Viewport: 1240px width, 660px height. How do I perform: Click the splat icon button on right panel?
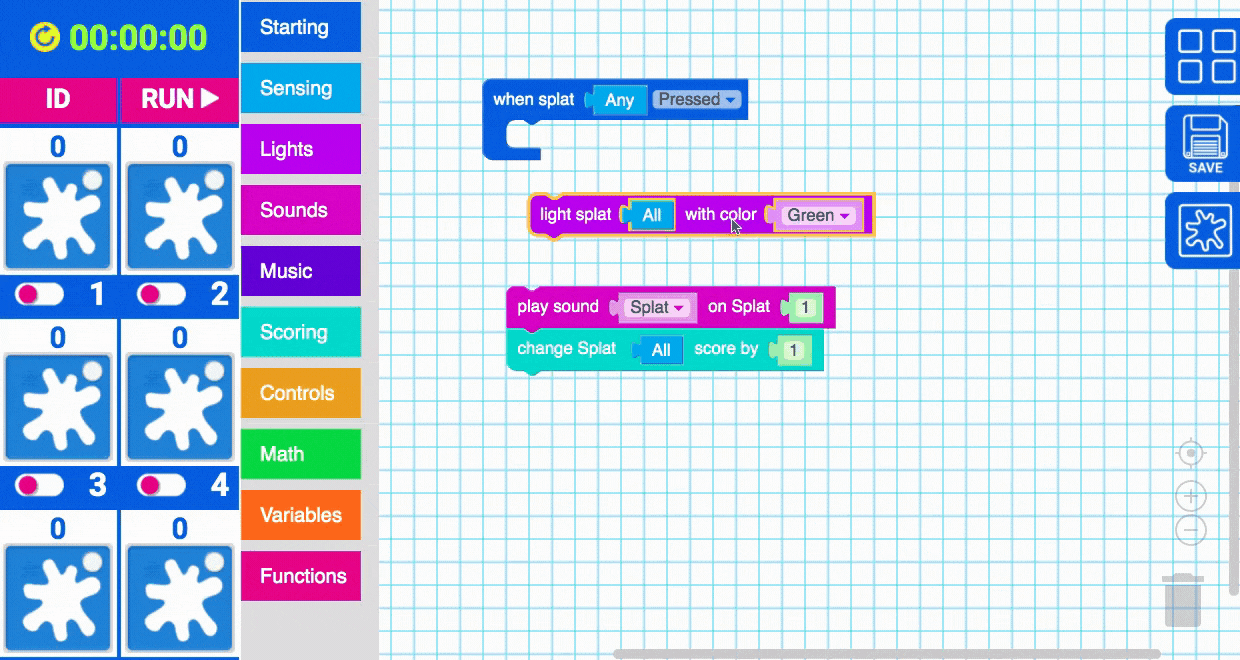click(1205, 232)
